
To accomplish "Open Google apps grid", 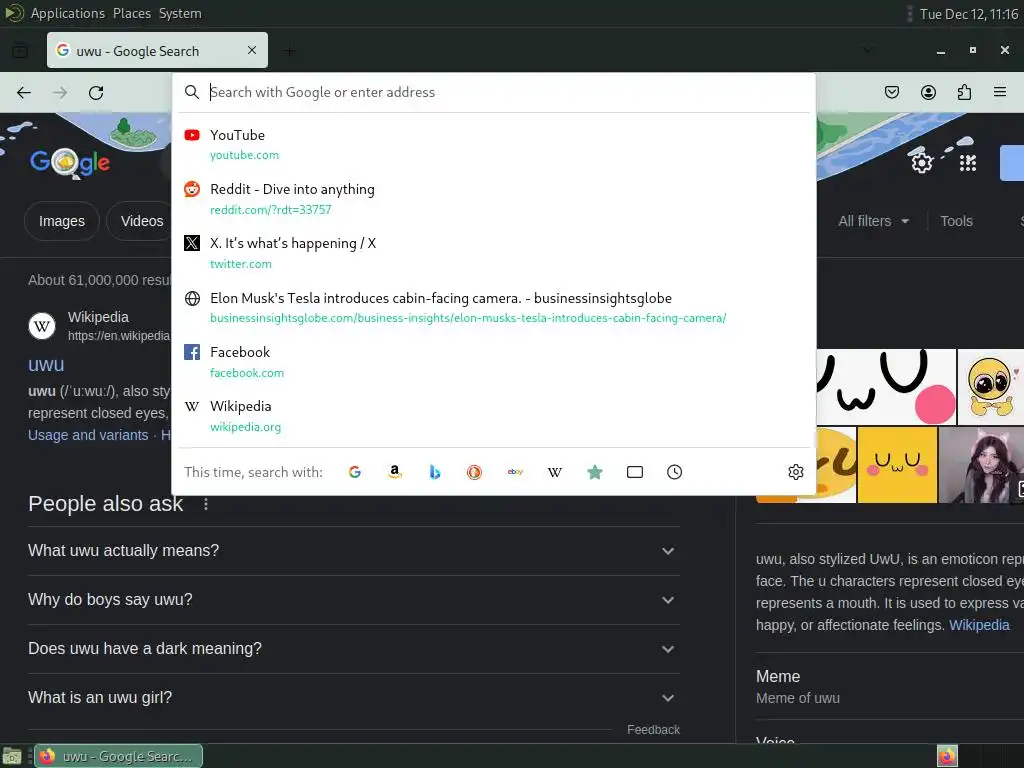I will (x=968, y=163).
